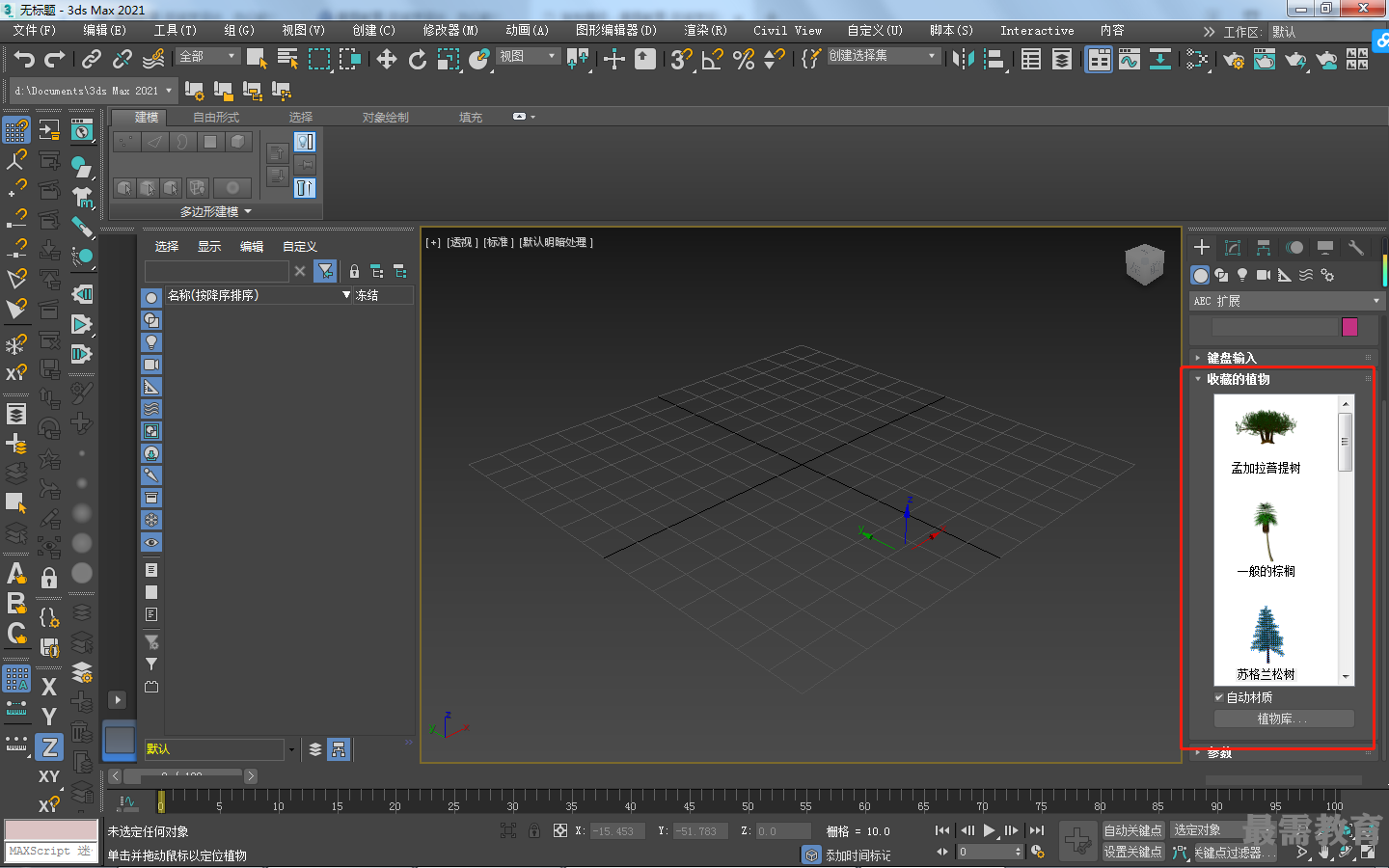Open the Align tool

[x=994, y=60]
